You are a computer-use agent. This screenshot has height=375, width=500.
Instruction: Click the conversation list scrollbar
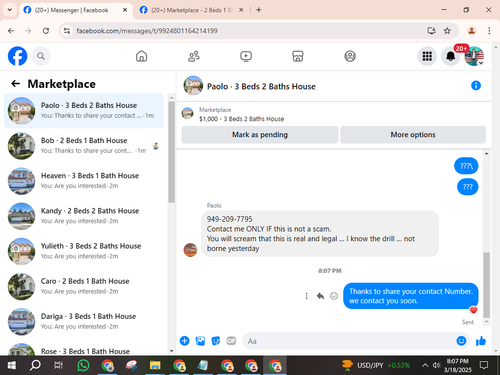click(x=171, y=152)
